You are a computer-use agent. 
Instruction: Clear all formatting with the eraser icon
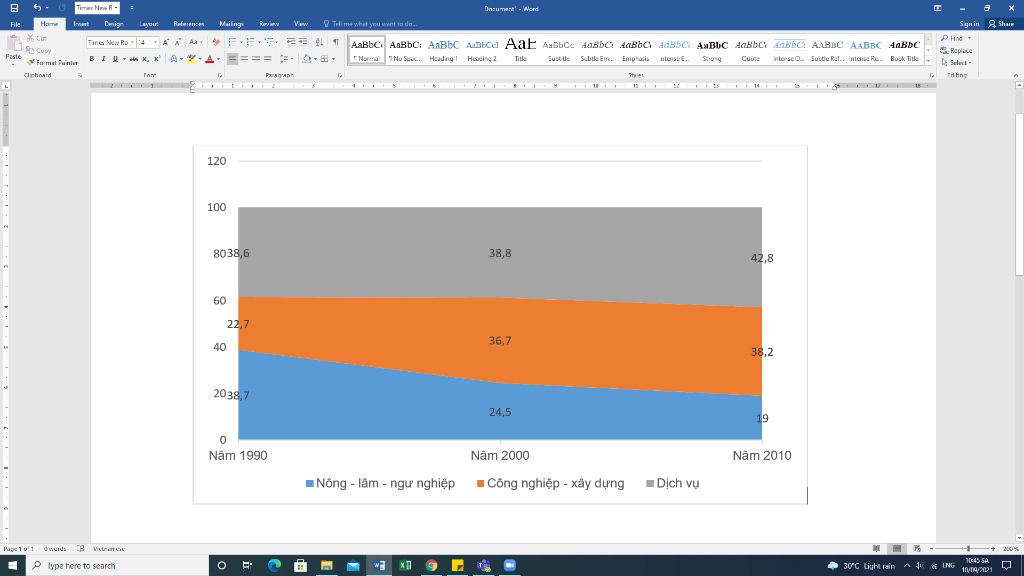tap(216, 42)
